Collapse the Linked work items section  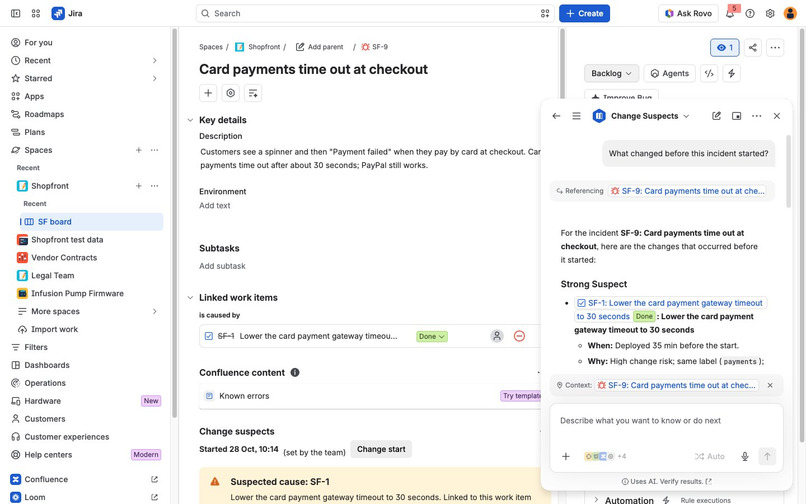[x=190, y=298]
